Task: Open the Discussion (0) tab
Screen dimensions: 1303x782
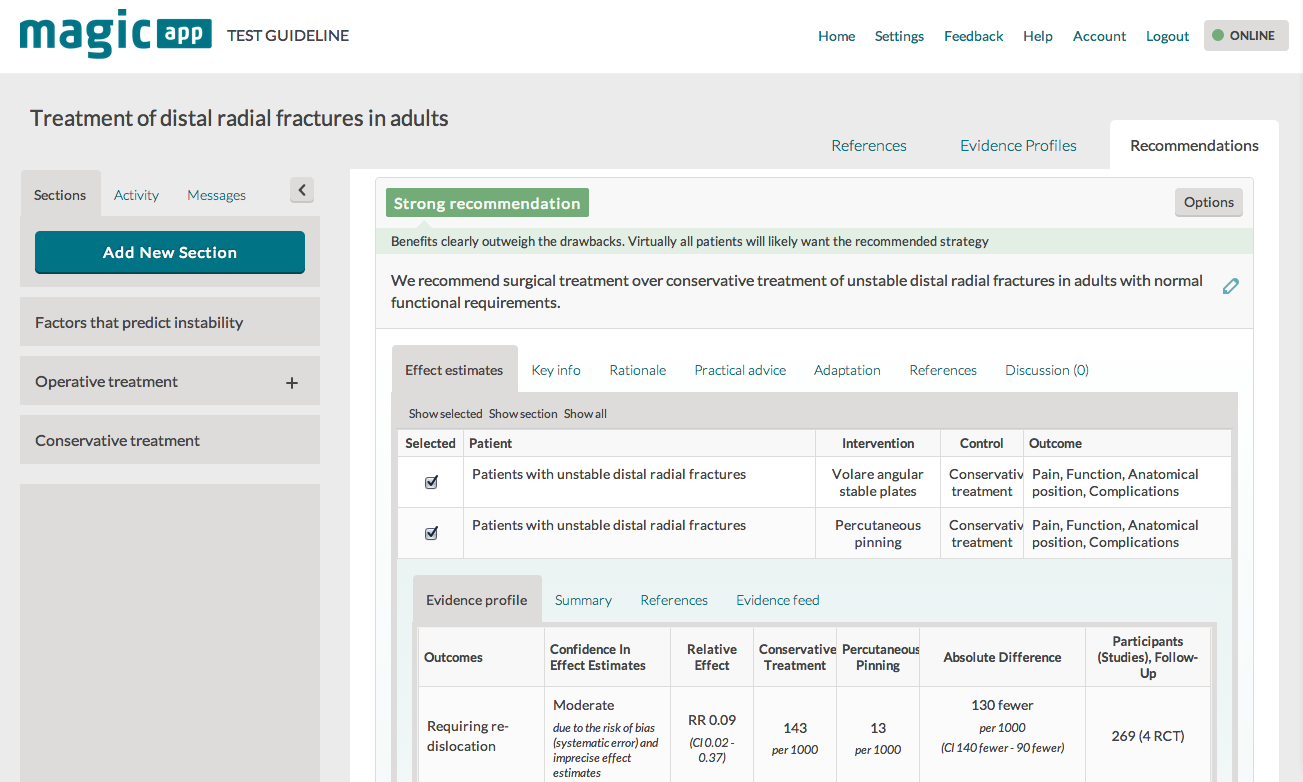Action: [1046, 370]
